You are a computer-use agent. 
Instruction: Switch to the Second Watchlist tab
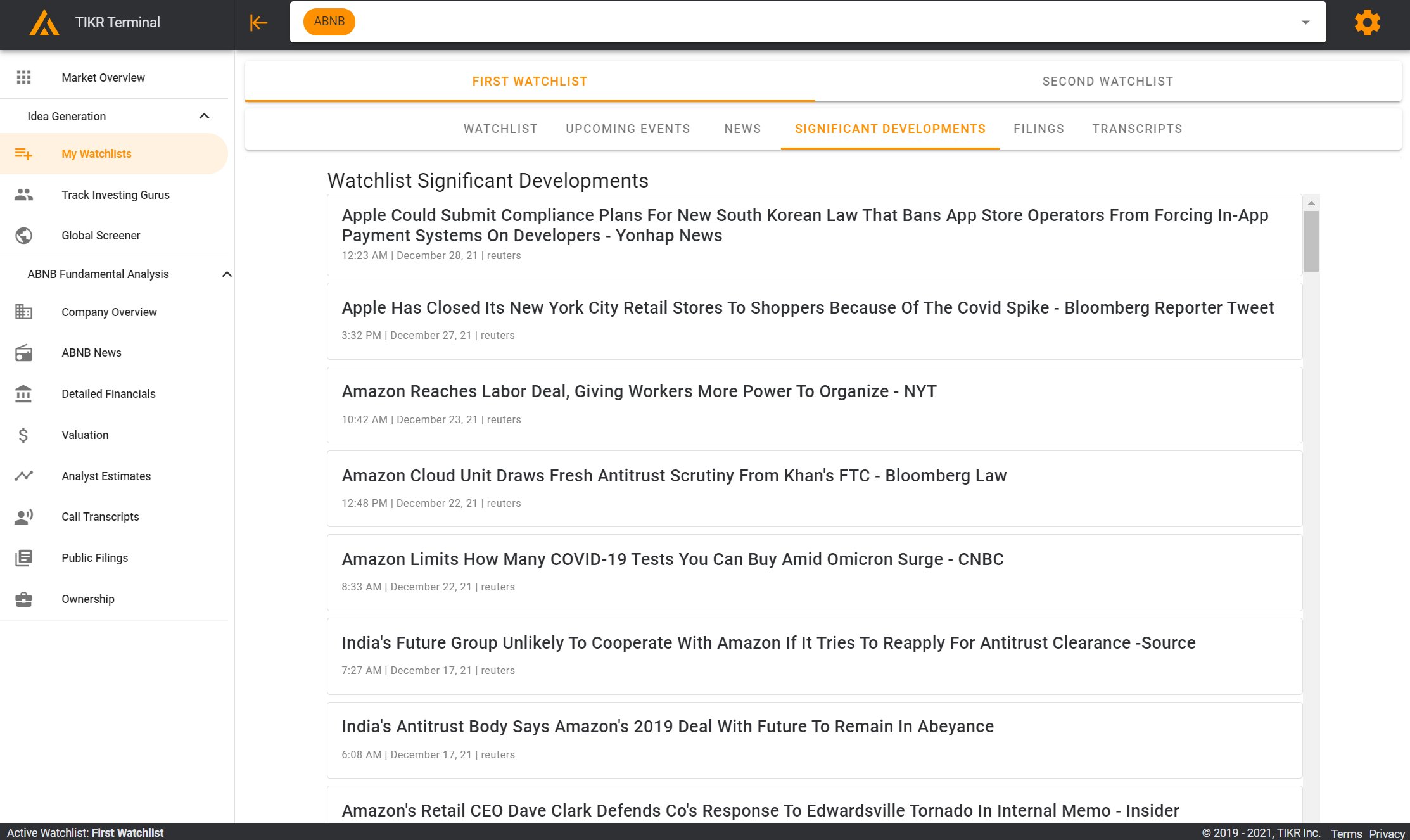tap(1108, 81)
